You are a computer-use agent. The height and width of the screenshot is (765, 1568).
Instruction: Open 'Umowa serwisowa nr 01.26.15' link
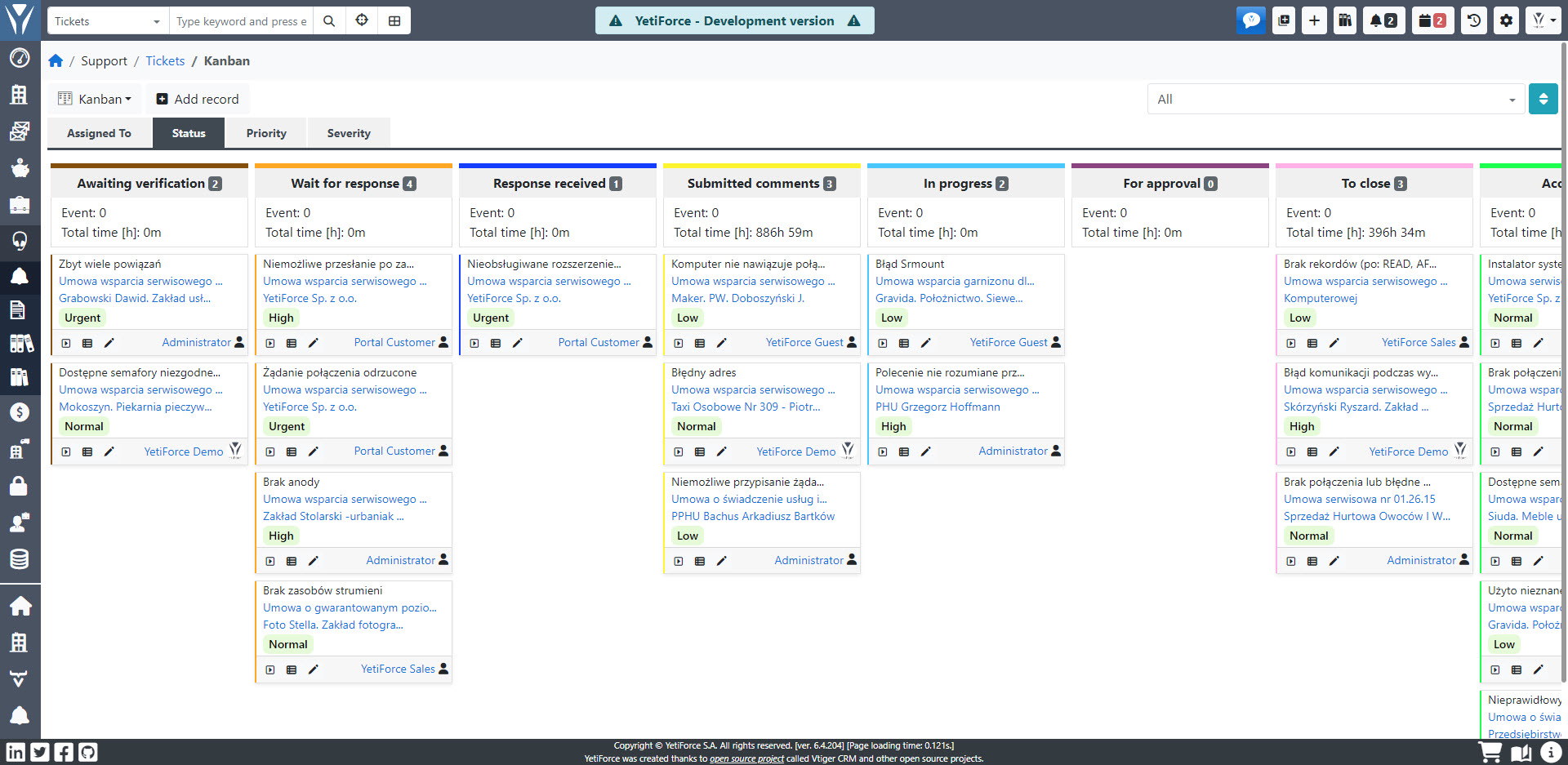coord(1359,499)
